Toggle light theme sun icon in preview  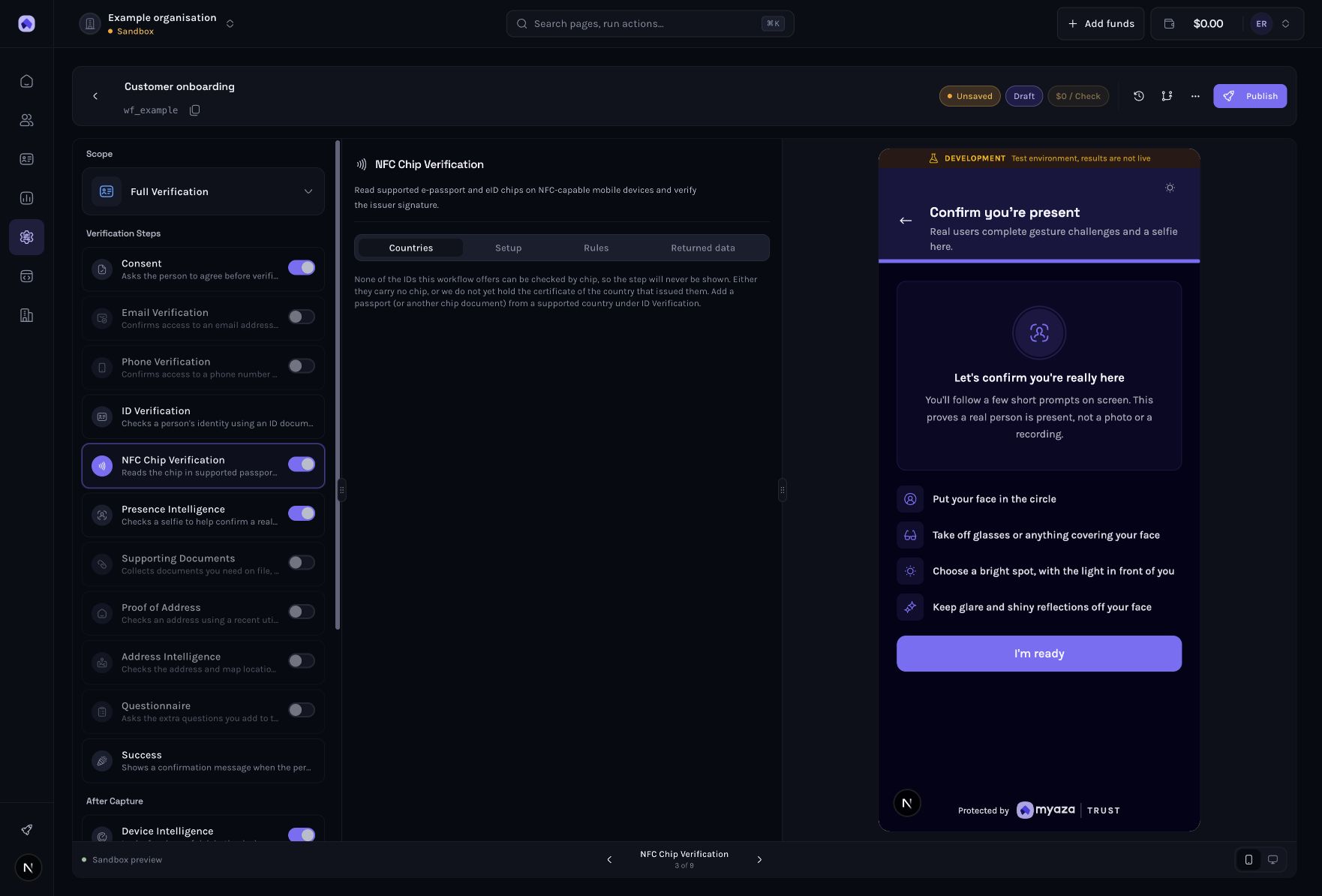pos(1170,188)
